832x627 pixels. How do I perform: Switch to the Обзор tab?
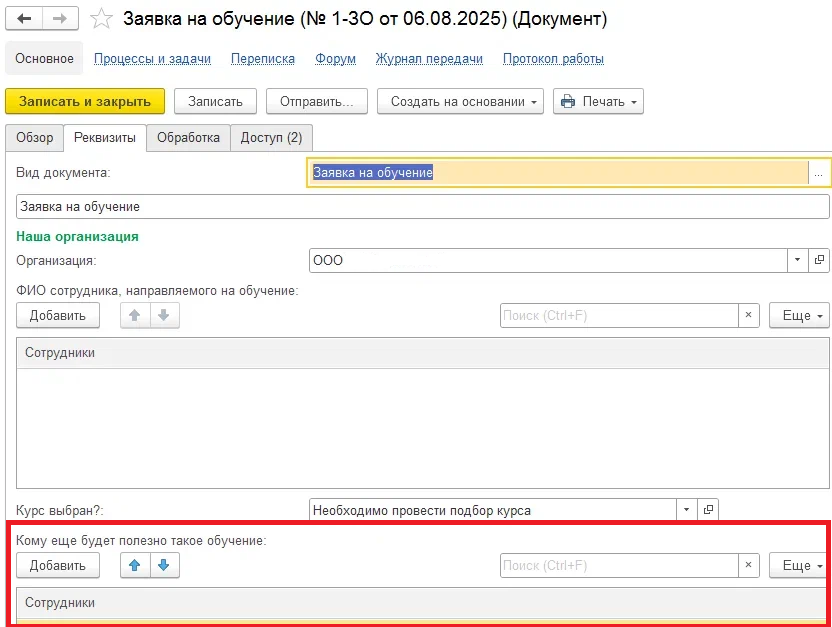pos(34,138)
